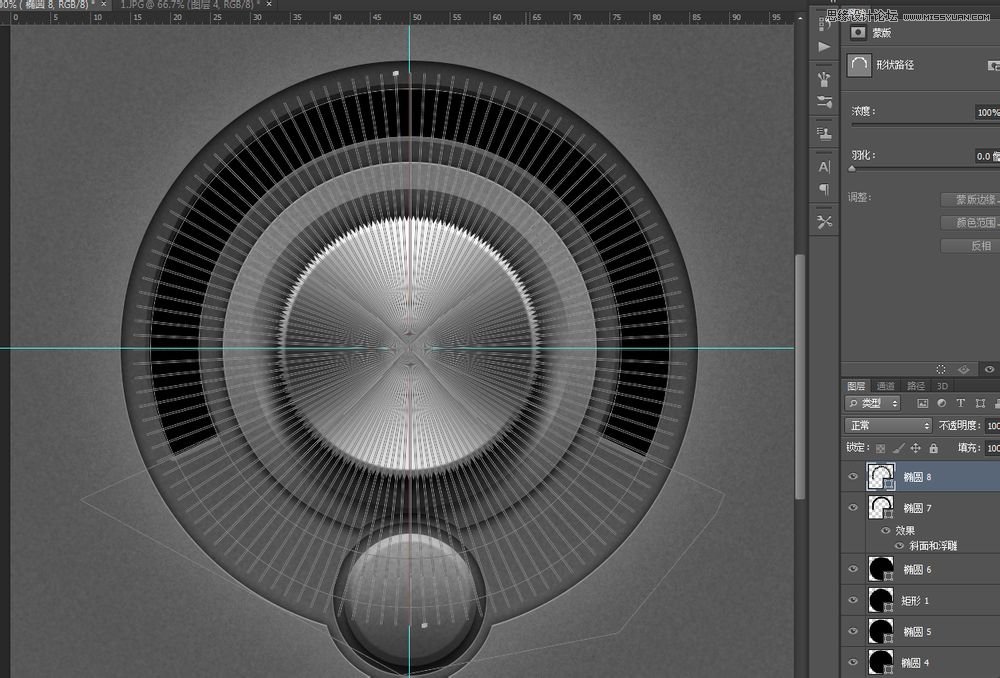Open the Brush Presets panel icon

point(824,103)
